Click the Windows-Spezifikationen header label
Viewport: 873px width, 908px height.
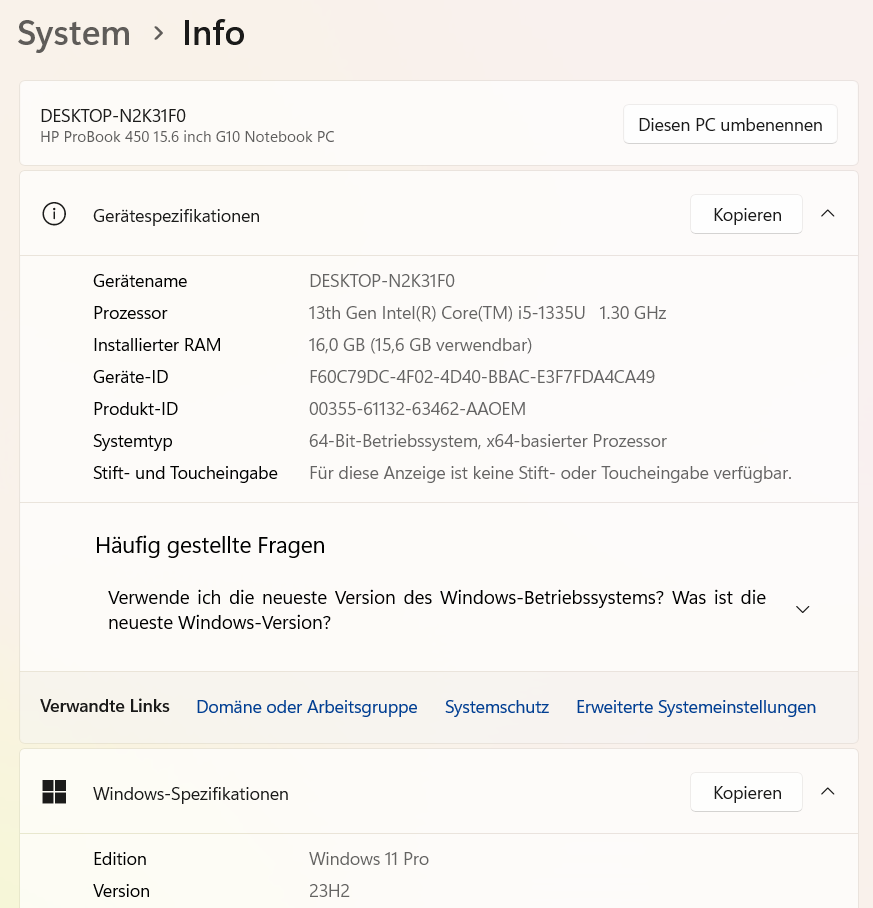(x=190, y=793)
